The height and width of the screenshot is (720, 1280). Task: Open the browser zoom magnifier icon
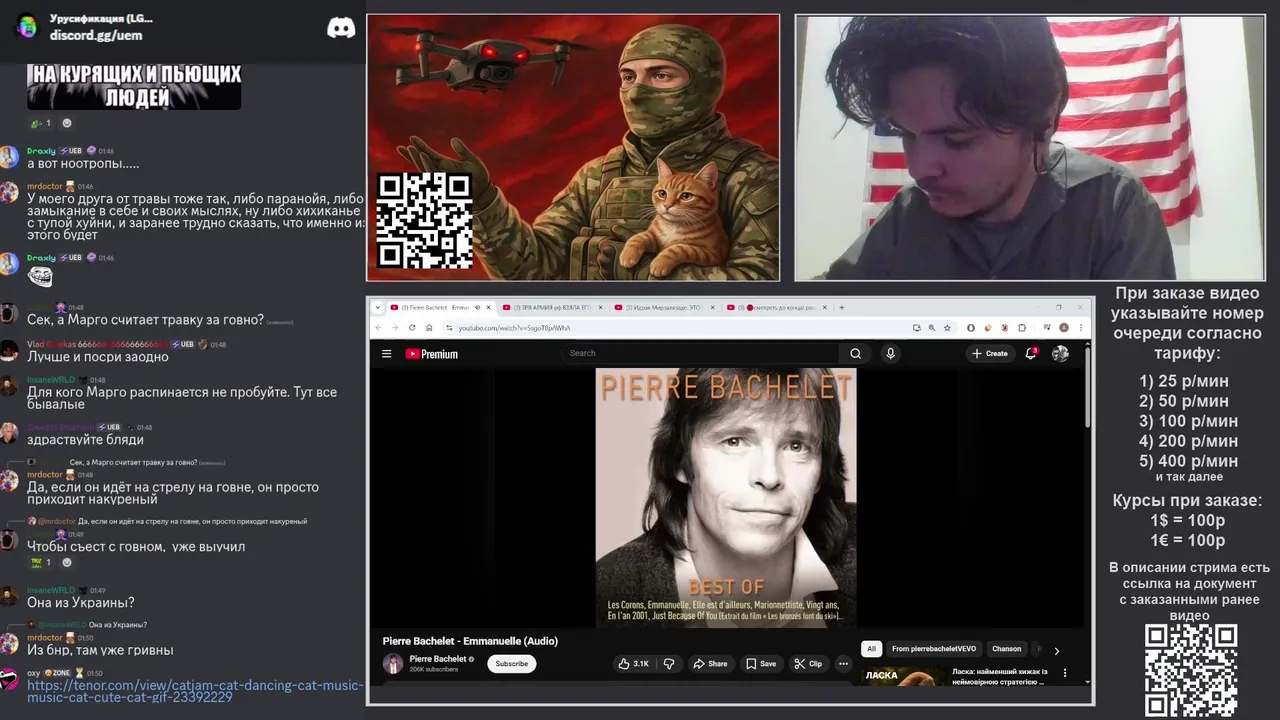click(931, 327)
